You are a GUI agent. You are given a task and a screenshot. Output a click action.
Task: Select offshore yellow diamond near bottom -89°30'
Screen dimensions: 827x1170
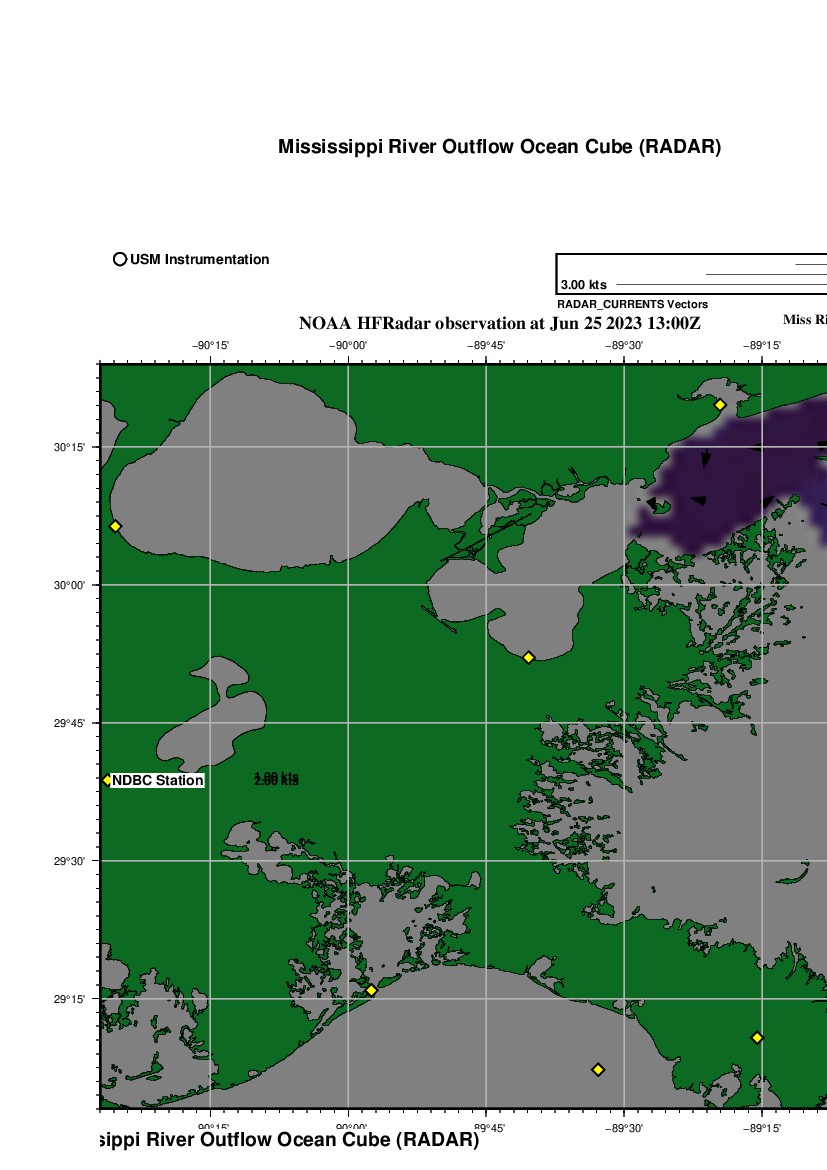(598, 1069)
